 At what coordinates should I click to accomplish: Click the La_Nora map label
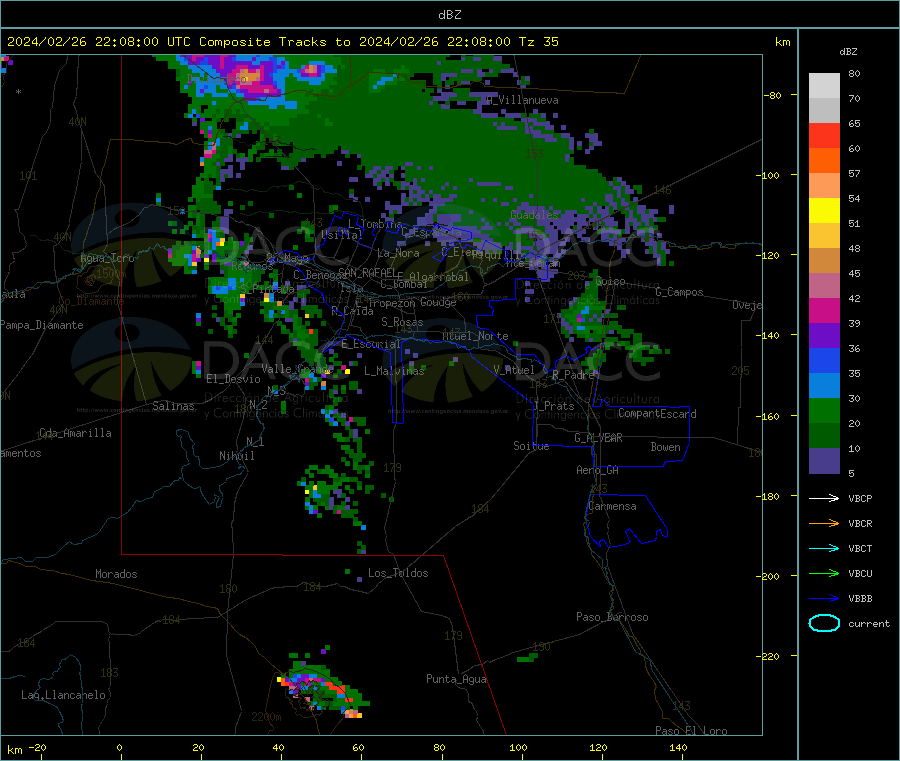(x=398, y=253)
